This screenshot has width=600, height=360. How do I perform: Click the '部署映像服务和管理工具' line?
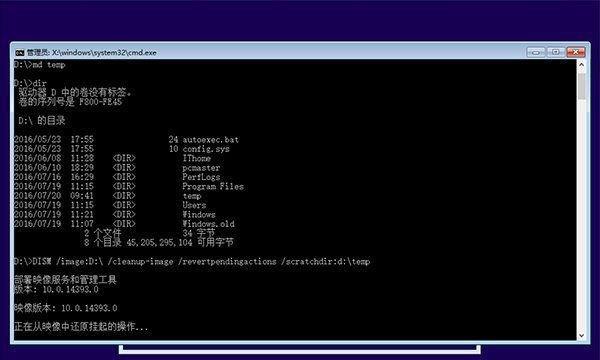pyautogui.click(x=65, y=280)
